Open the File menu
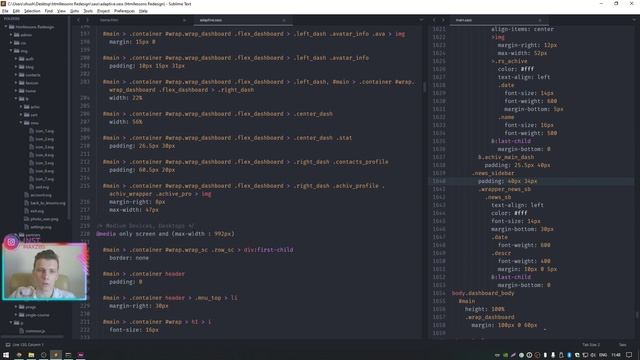640x360 pixels. point(5,11)
